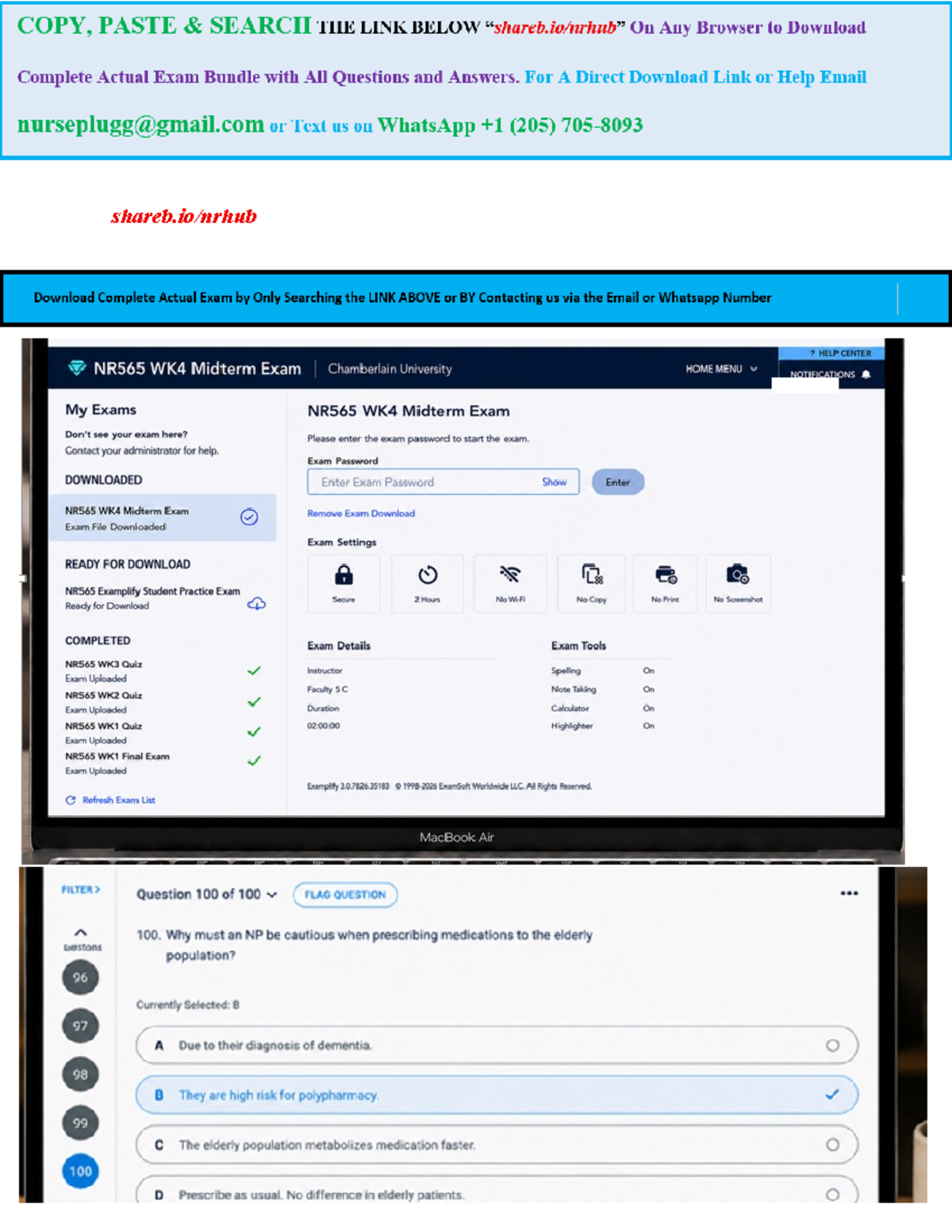
Task: Collapse the question list with the up chevron
Action: click(81, 933)
